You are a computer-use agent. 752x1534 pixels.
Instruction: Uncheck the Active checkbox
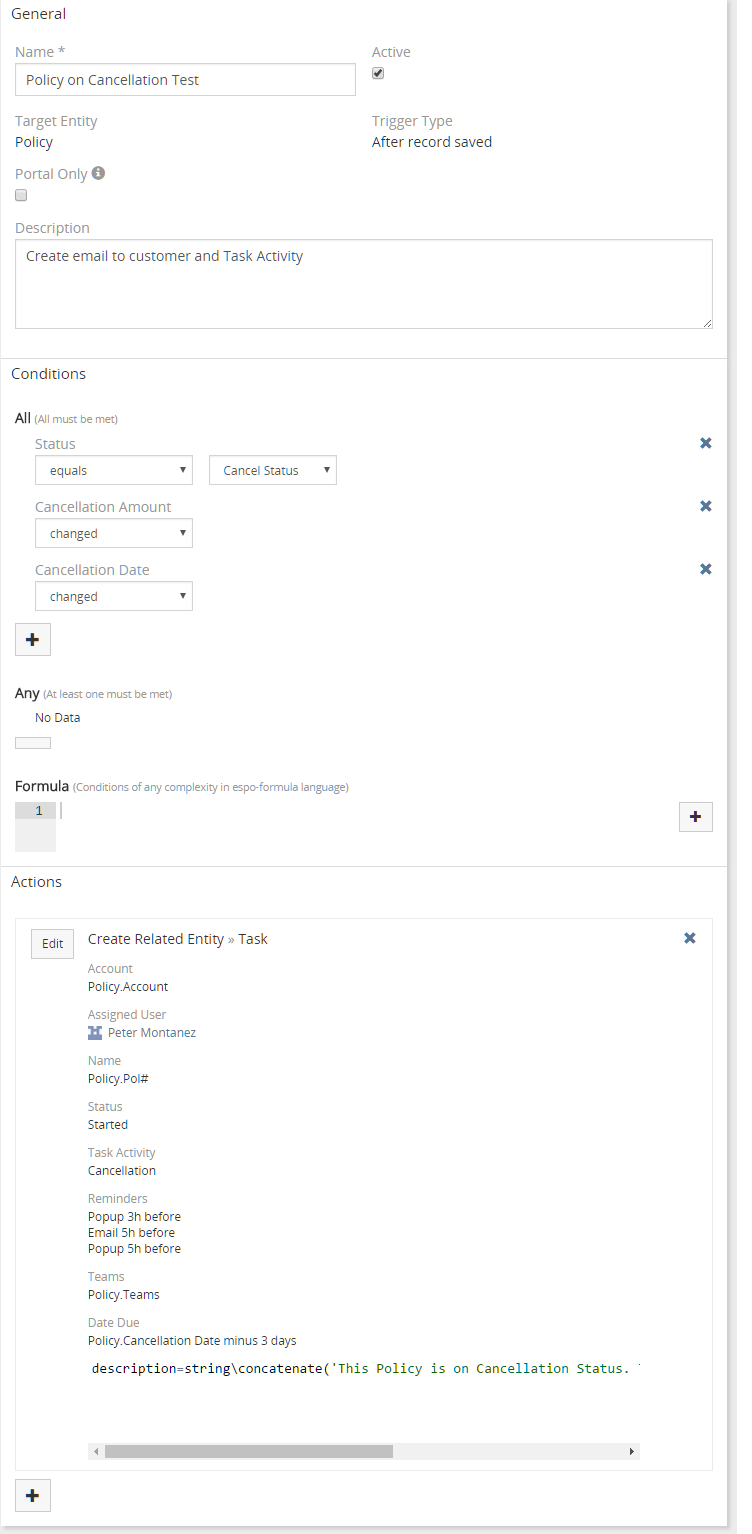(x=378, y=73)
